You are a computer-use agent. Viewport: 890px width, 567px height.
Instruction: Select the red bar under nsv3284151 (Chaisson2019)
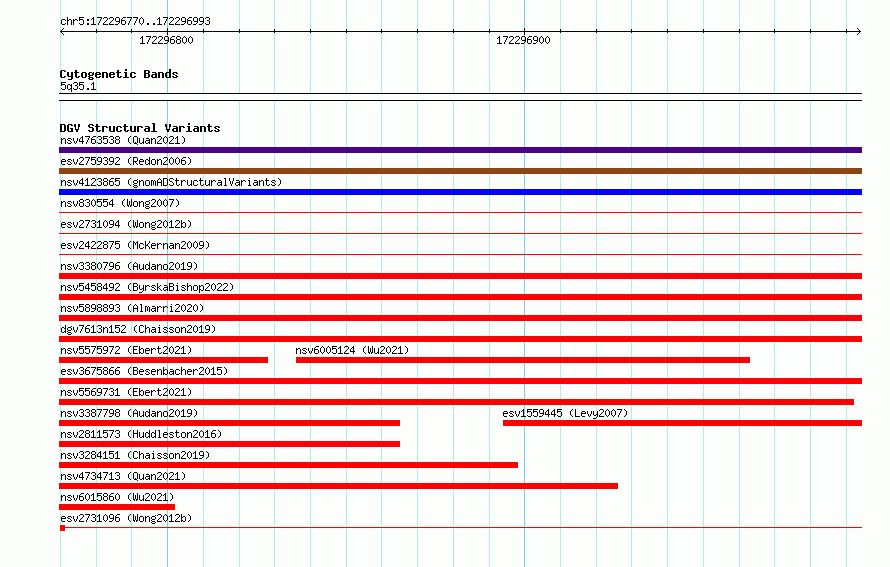288,465
